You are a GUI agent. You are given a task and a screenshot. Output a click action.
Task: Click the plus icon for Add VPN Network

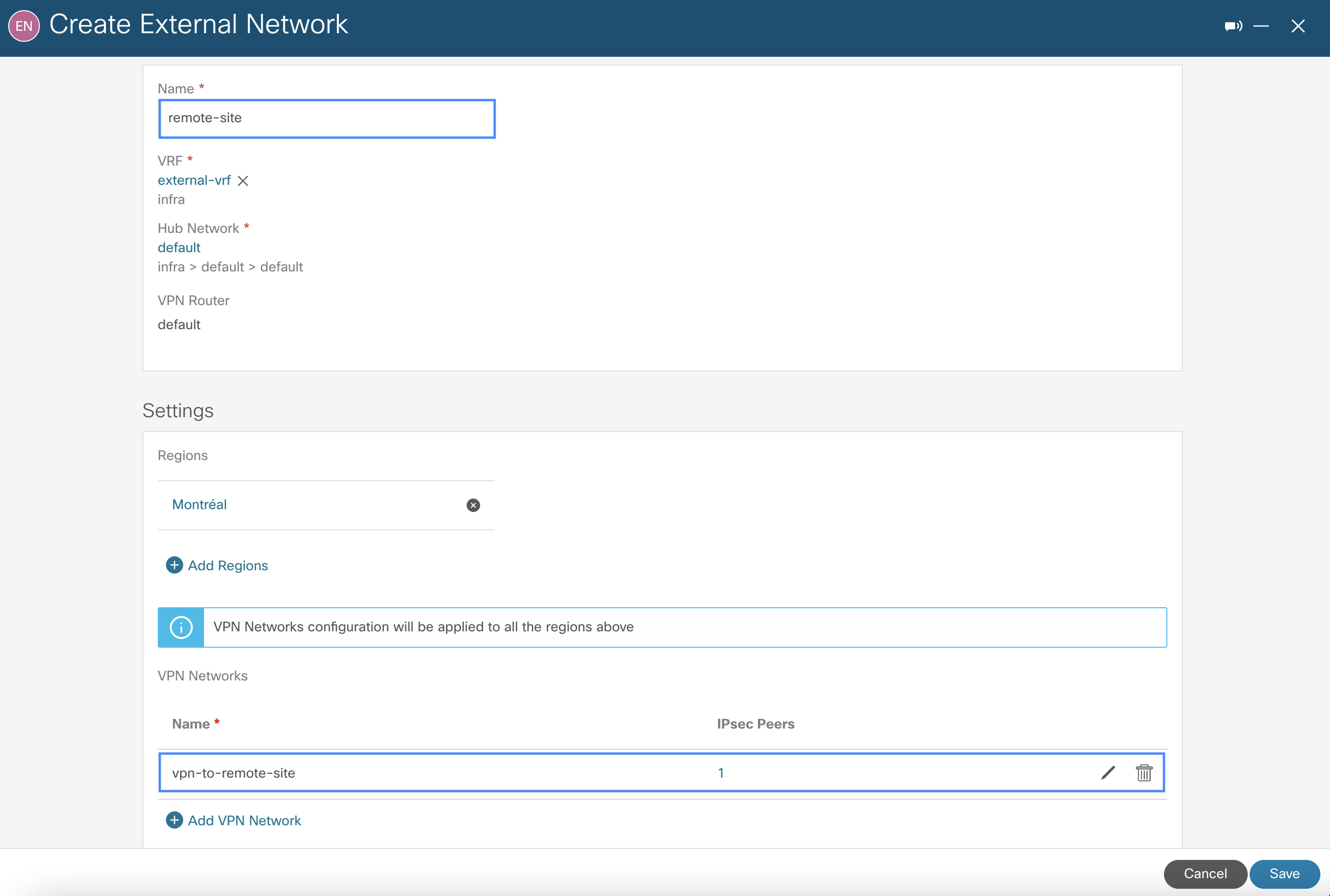[x=174, y=820]
